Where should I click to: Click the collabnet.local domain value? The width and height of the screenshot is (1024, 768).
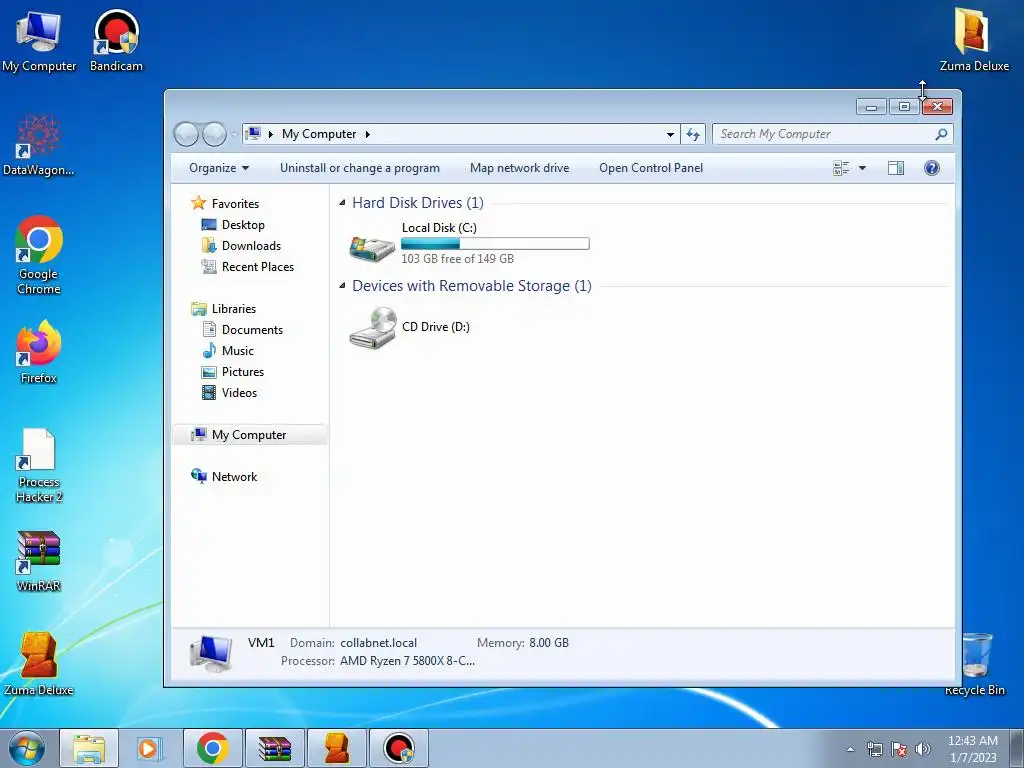[x=378, y=643]
